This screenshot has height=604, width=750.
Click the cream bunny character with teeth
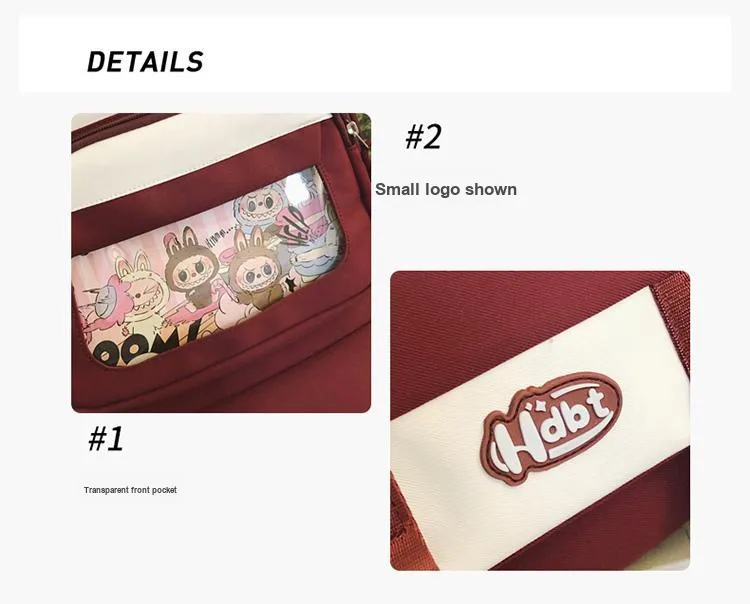pos(139,294)
